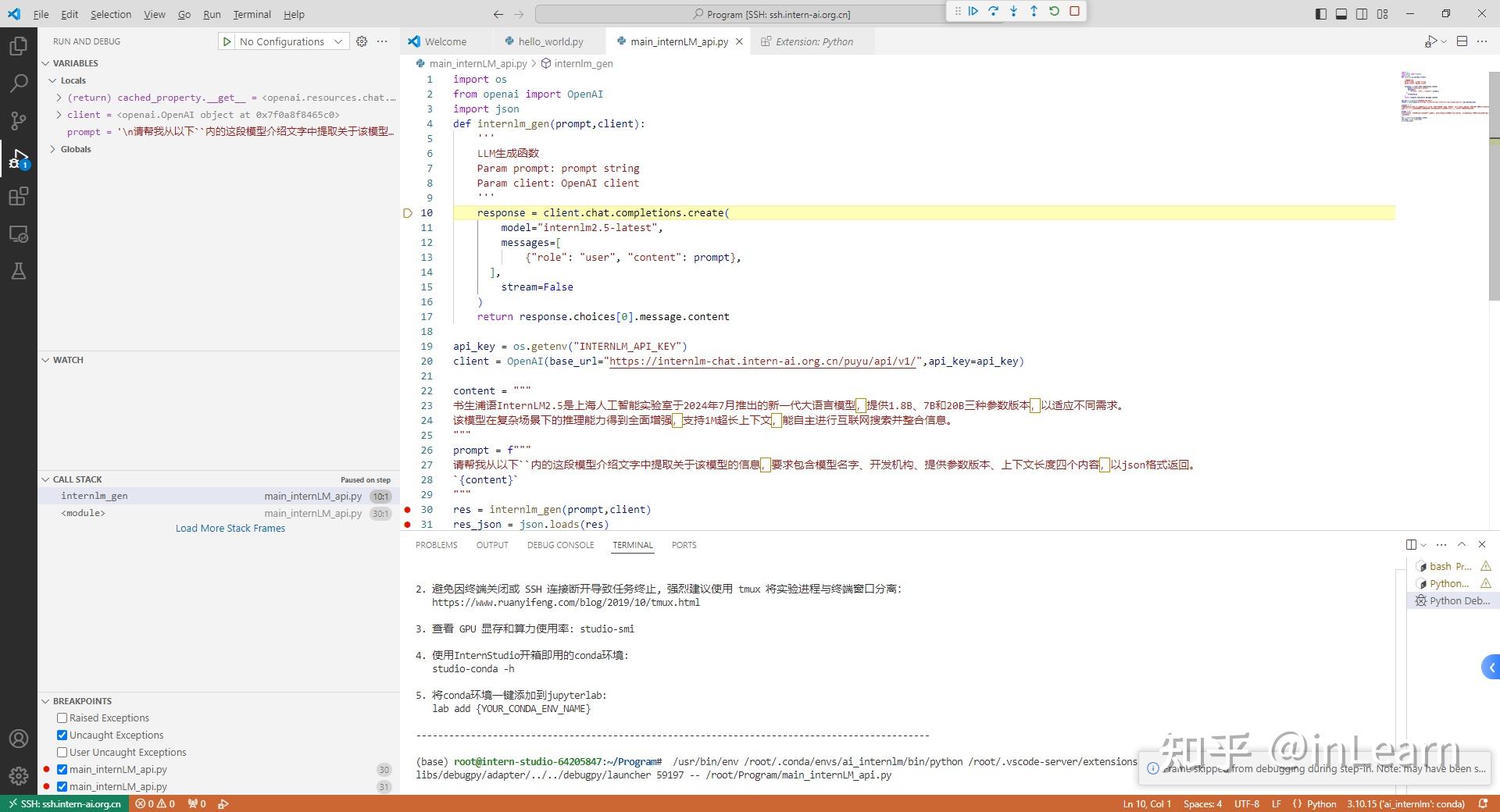The image size is (1500, 812).
Task: Stop the debugging session
Action: point(1074,11)
